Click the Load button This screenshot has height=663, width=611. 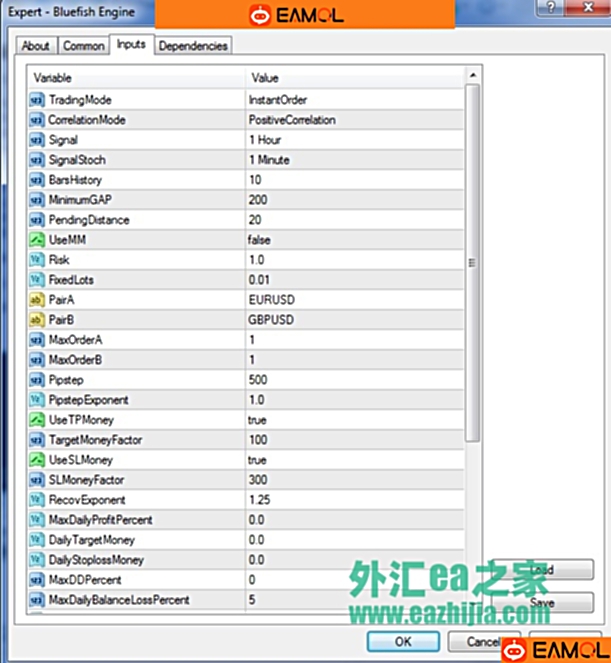(542, 570)
